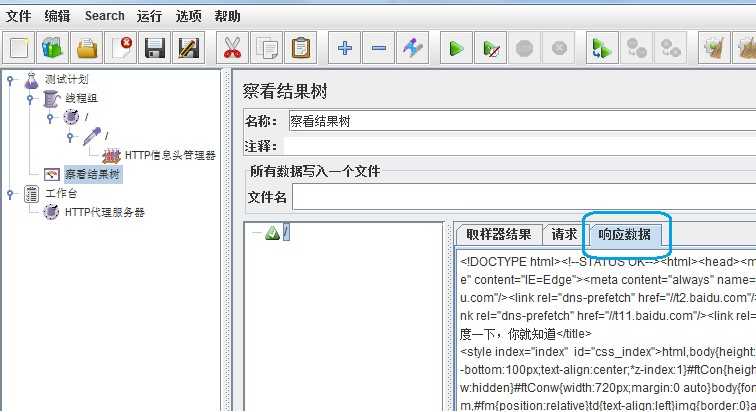The height and width of the screenshot is (412, 756).
Task: Click the Cut scissors icon
Action: [232, 48]
